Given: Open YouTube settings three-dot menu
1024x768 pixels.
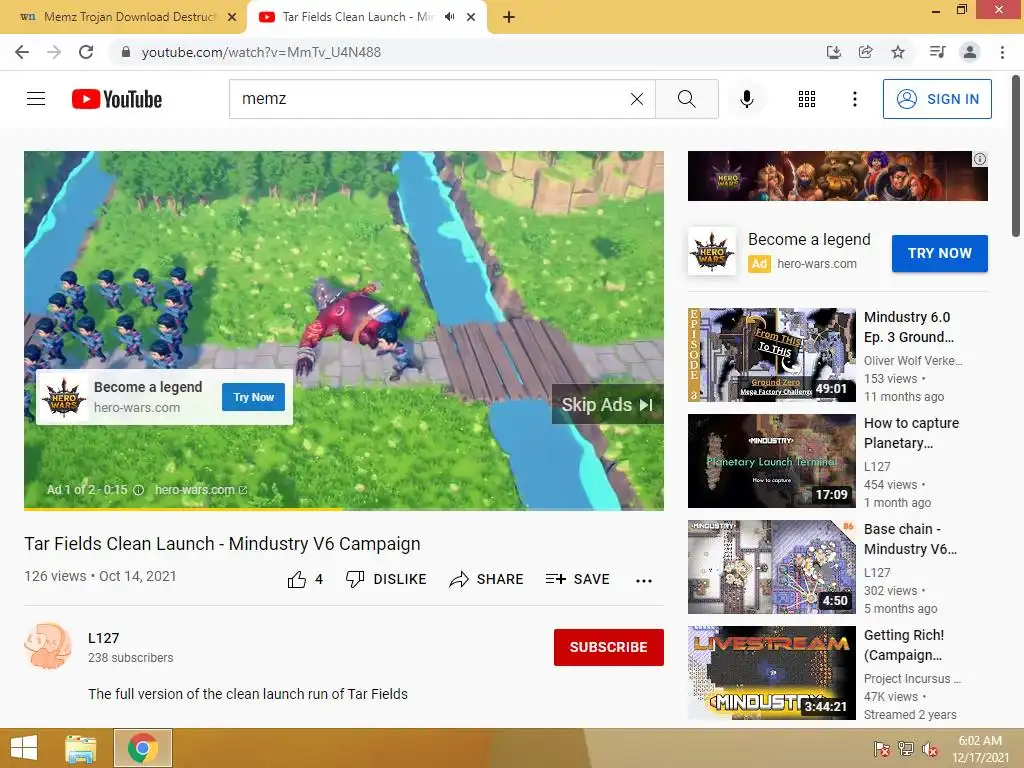Looking at the screenshot, I should [854, 99].
